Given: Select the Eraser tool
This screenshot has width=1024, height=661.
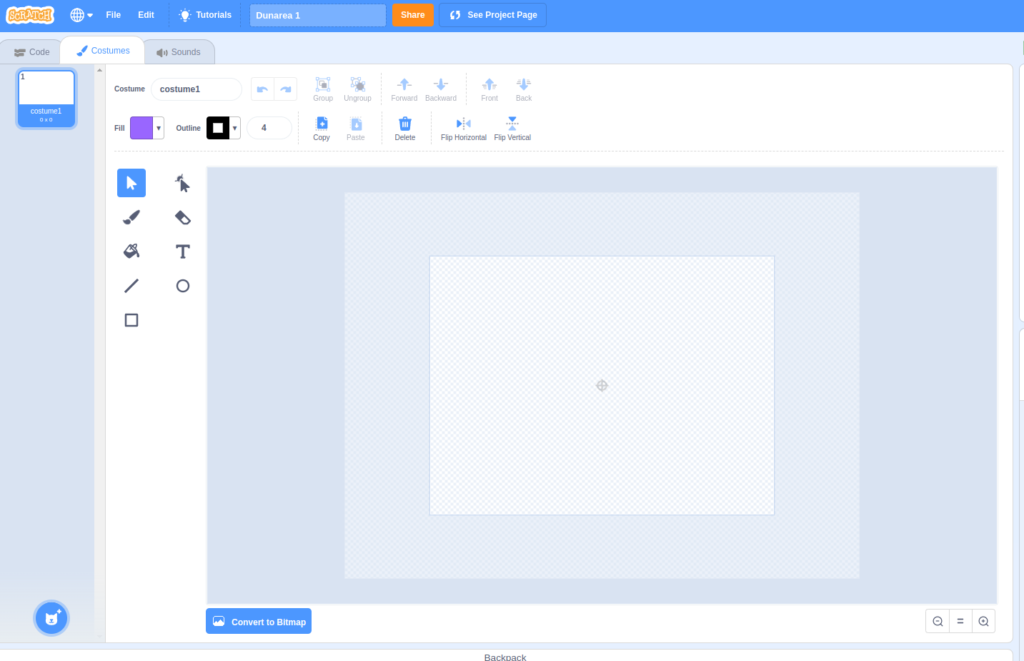Looking at the screenshot, I should [182, 217].
